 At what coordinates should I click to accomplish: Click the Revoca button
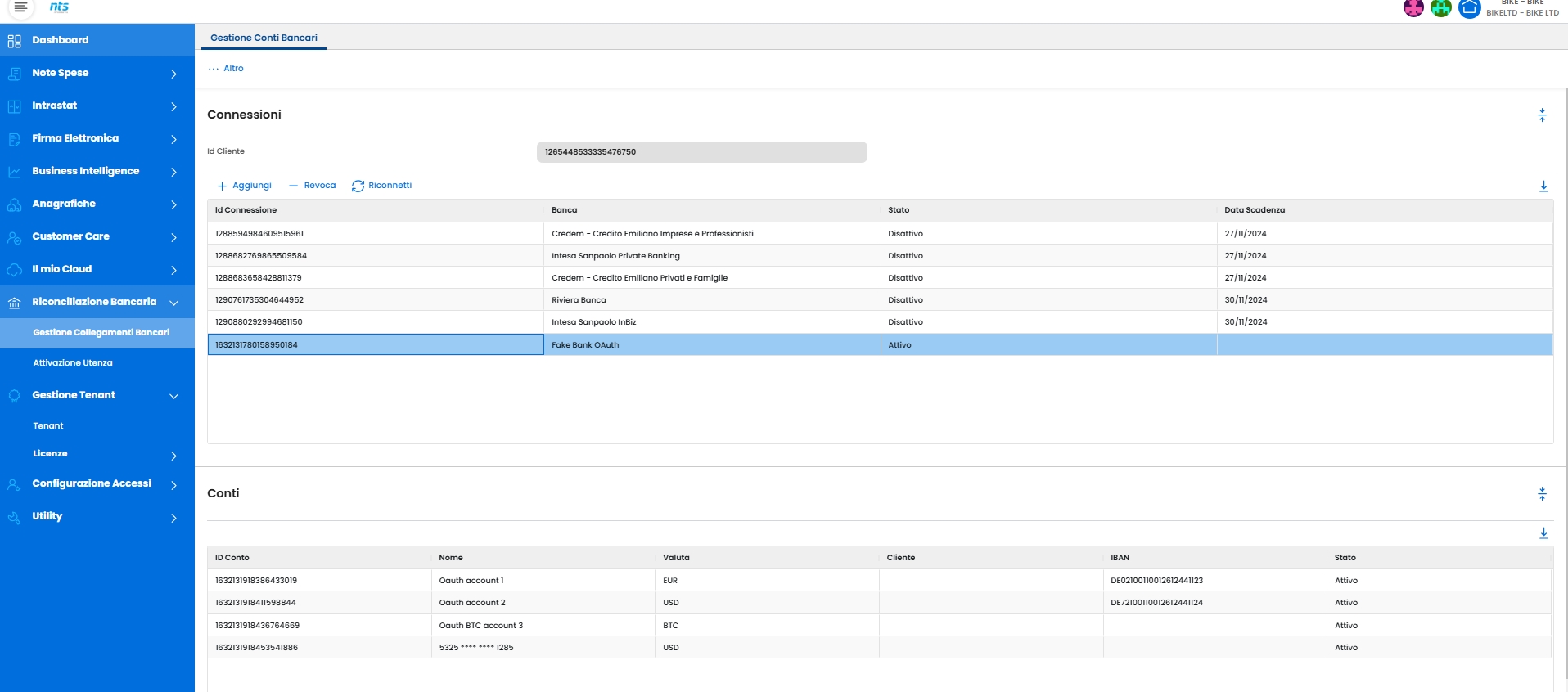tap(312, 186)
